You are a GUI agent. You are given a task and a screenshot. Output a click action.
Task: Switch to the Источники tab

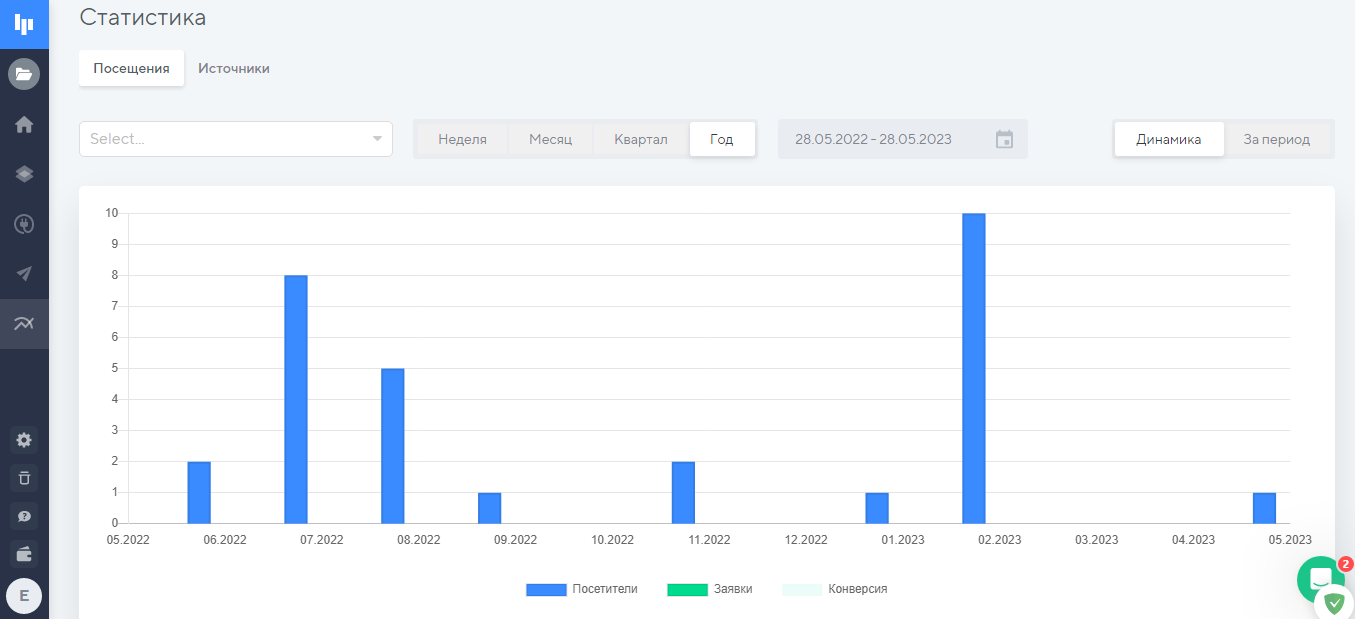[233, 69]
